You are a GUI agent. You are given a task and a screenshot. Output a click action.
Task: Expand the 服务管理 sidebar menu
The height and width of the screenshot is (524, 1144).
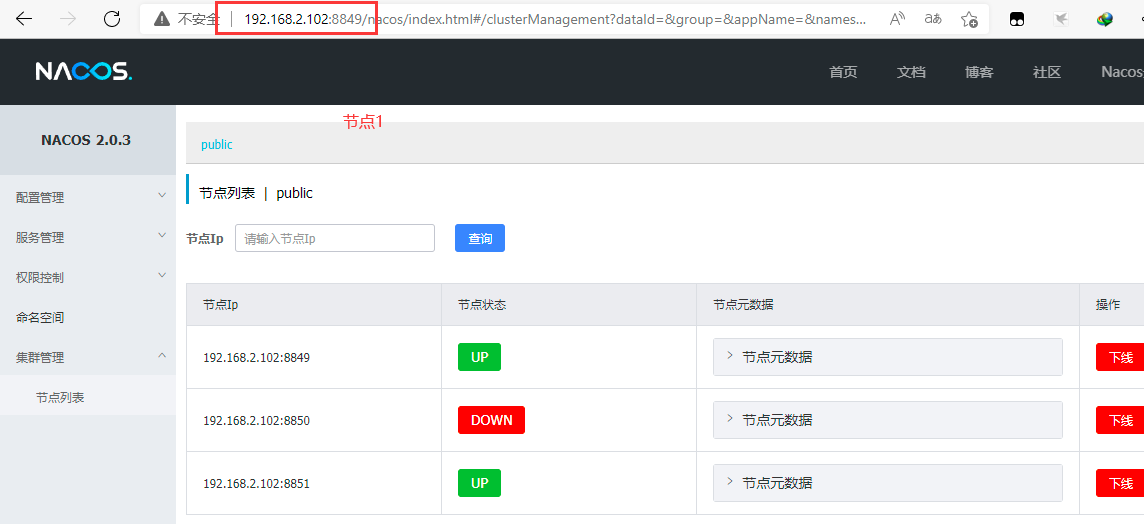pos(87,237)
